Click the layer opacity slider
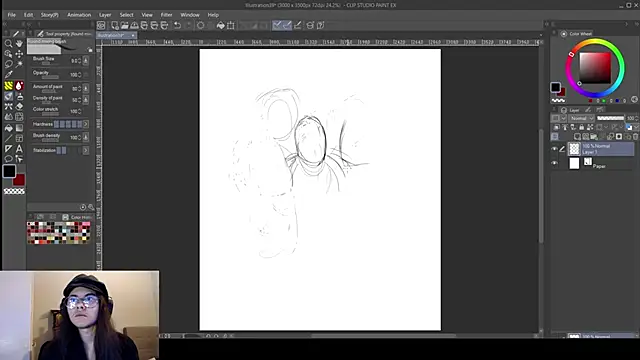The image size is (640, 360). (610, 118)
